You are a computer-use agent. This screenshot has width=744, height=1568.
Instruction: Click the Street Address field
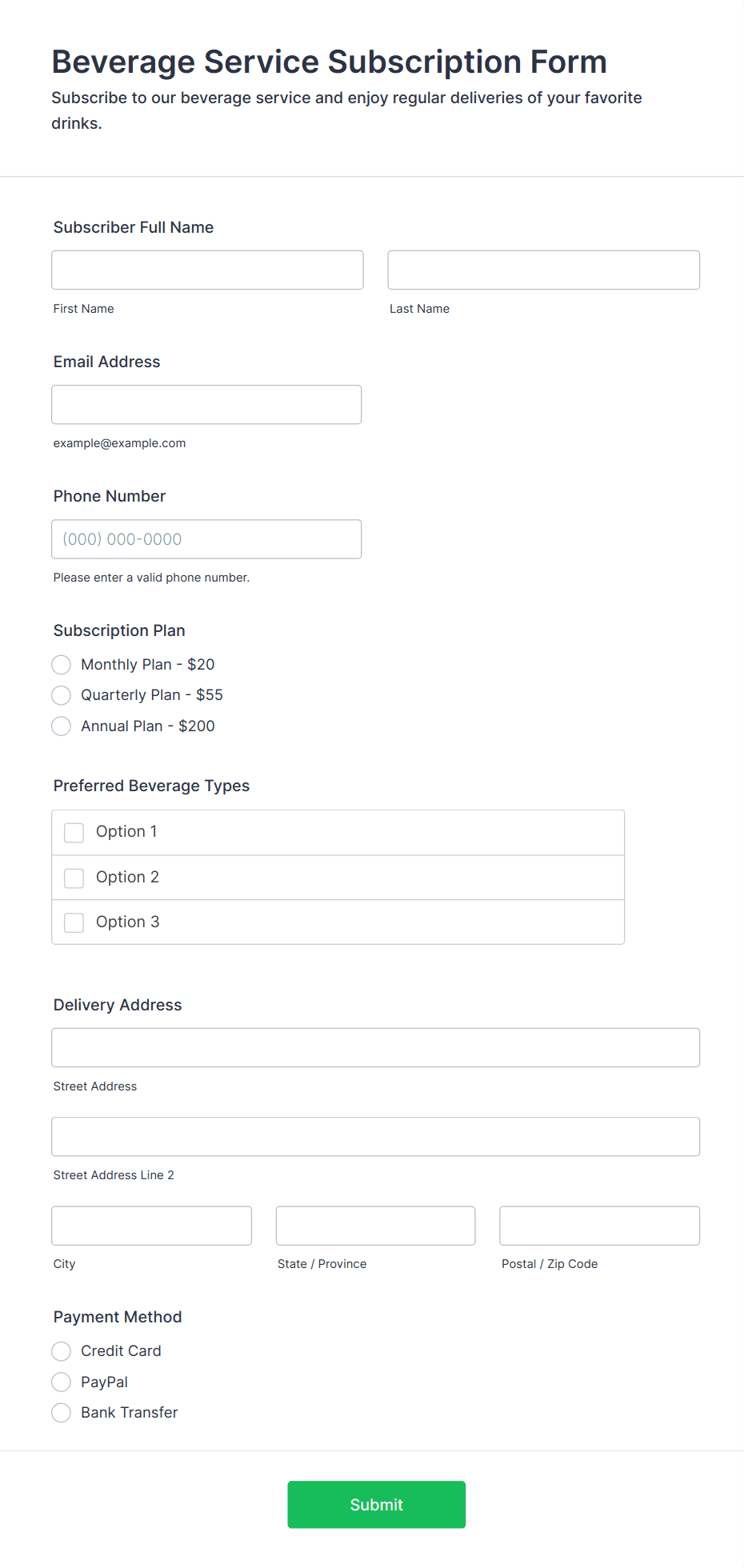point(375,1048)
